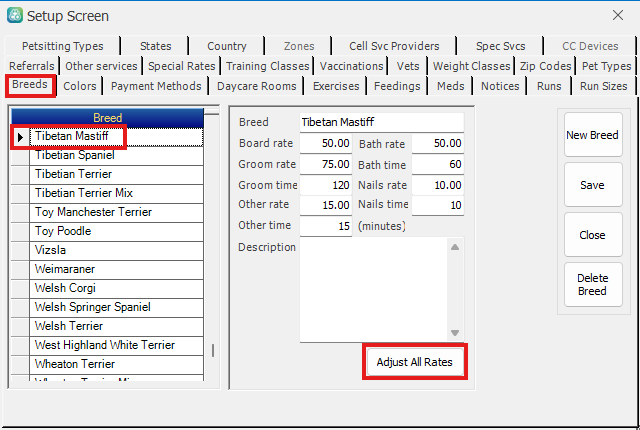The image size is (640, 430).
Task: Select Welsh Springer Spaniel breed
Action: [116, 307]
